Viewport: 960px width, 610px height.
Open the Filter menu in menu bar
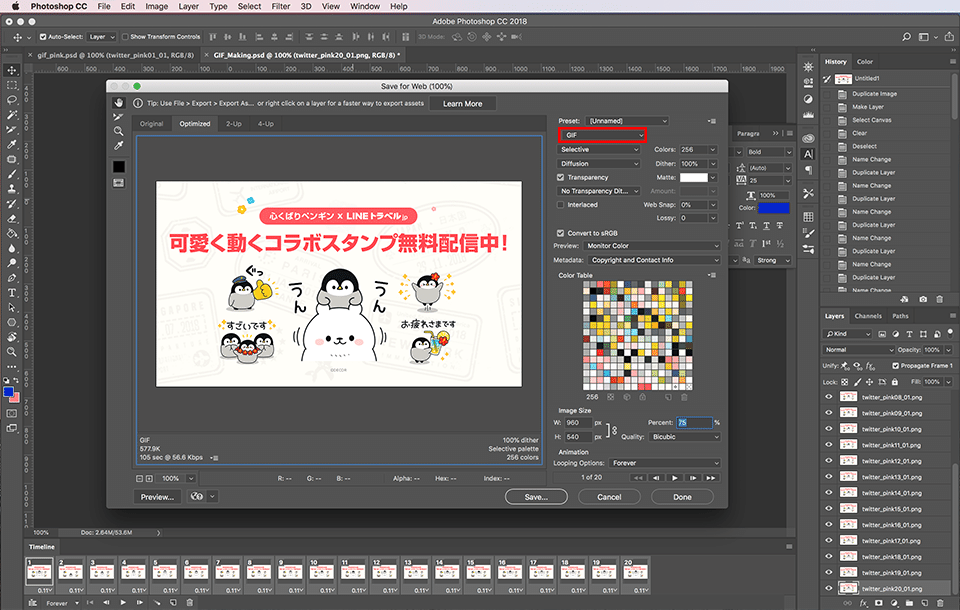(280, 6)
